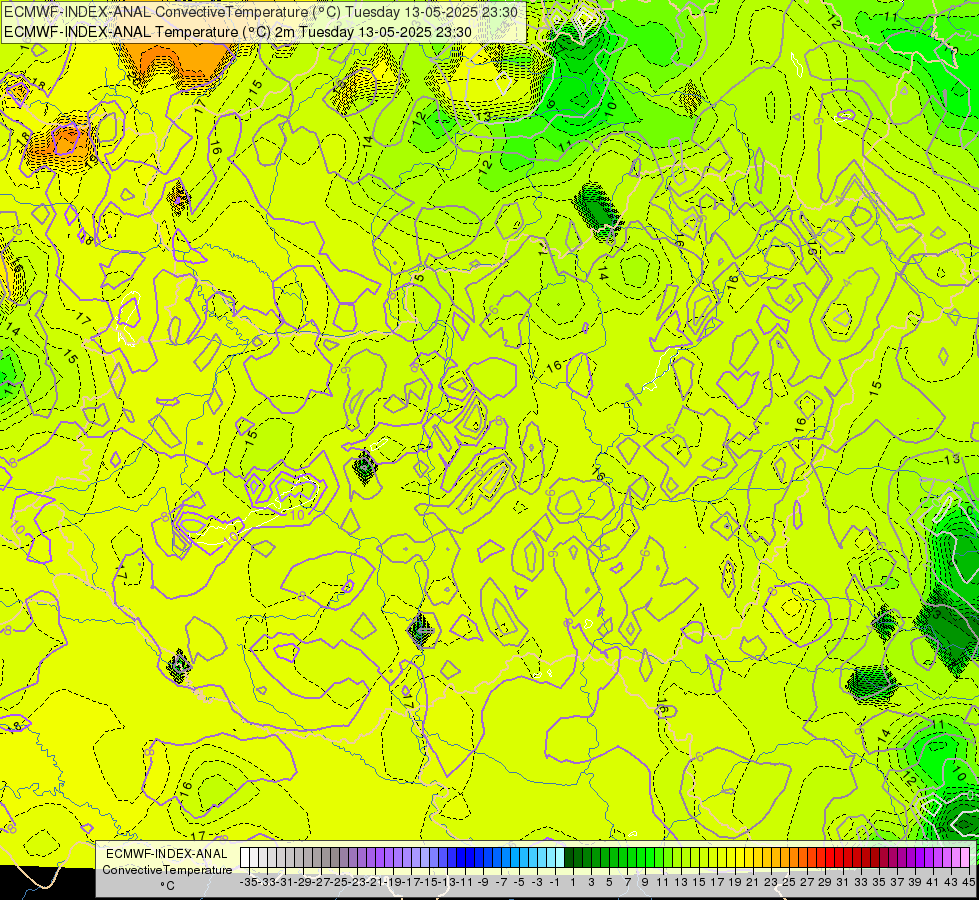Click the Temperature 2m title line
This screenshot has height=900, width=979.
[238, 32]
